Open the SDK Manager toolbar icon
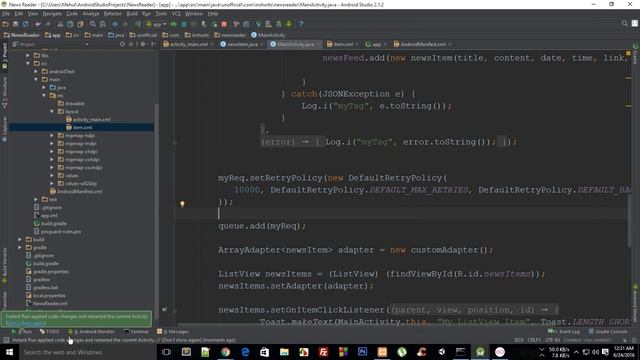 [x=278, y=24]
